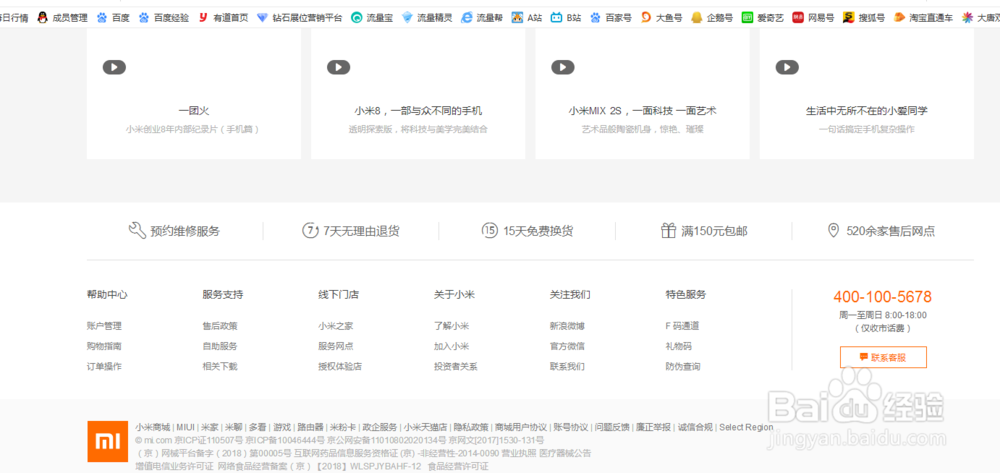Open the 自助服务 link

220,346
